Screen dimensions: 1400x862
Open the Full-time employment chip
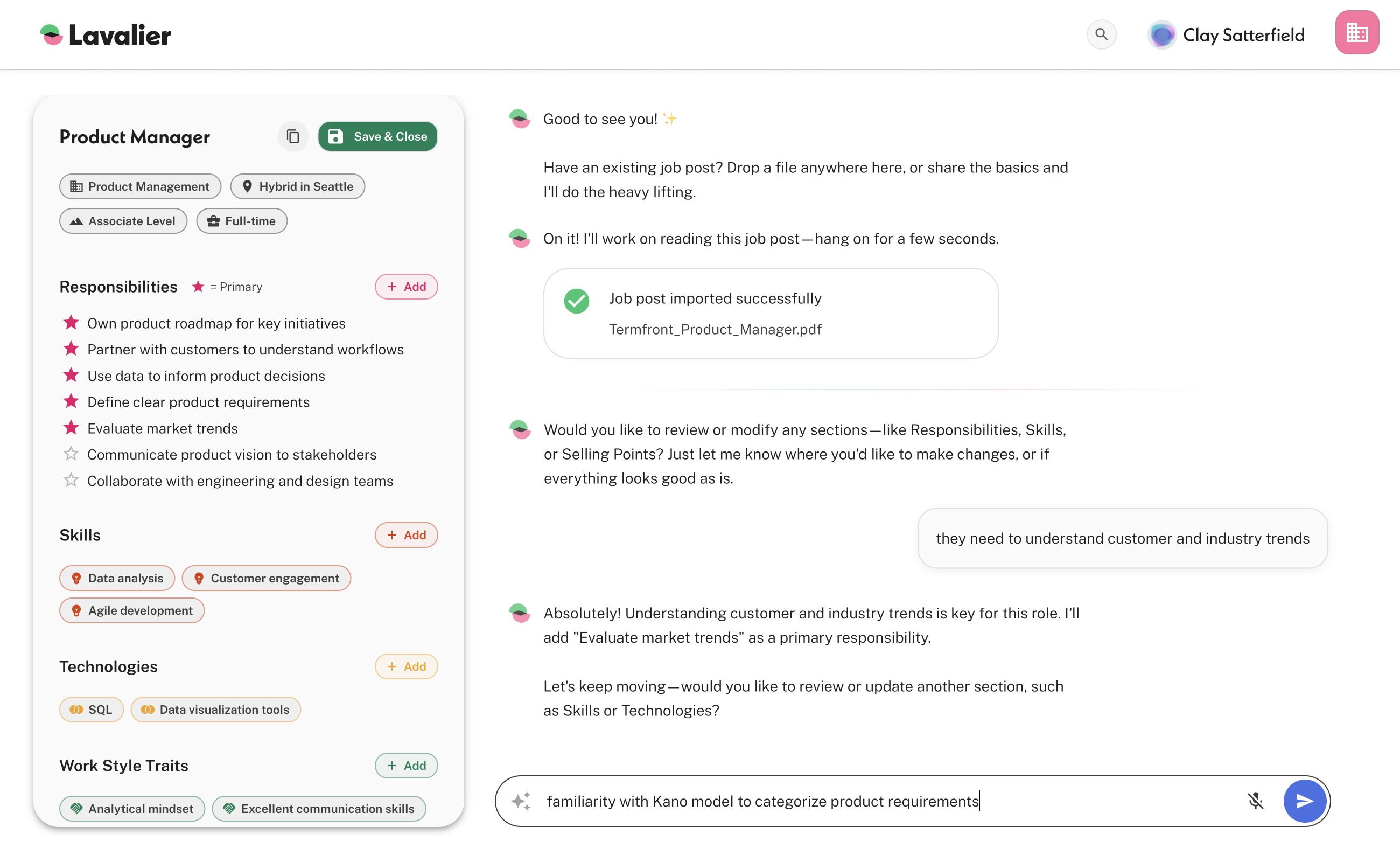coord(242,221)
